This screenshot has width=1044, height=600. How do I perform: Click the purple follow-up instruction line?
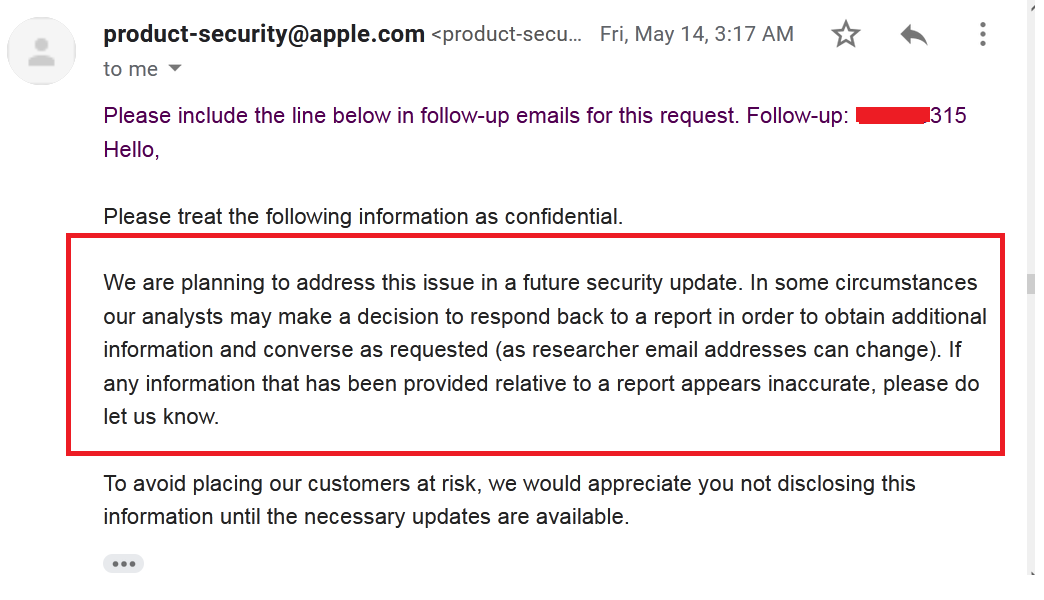click(420, 116)
